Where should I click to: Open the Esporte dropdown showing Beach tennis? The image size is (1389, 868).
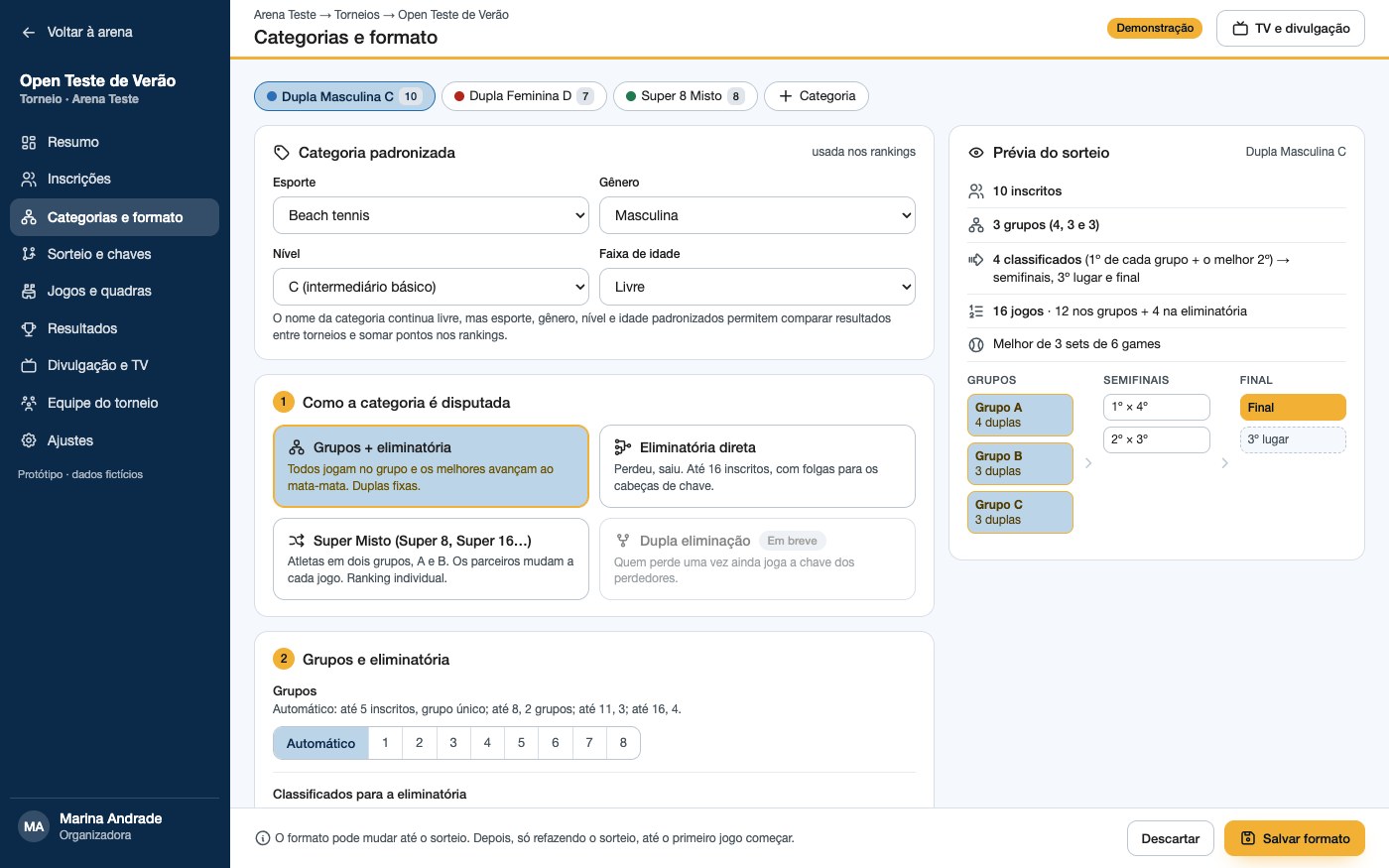(x=431, y=215)
